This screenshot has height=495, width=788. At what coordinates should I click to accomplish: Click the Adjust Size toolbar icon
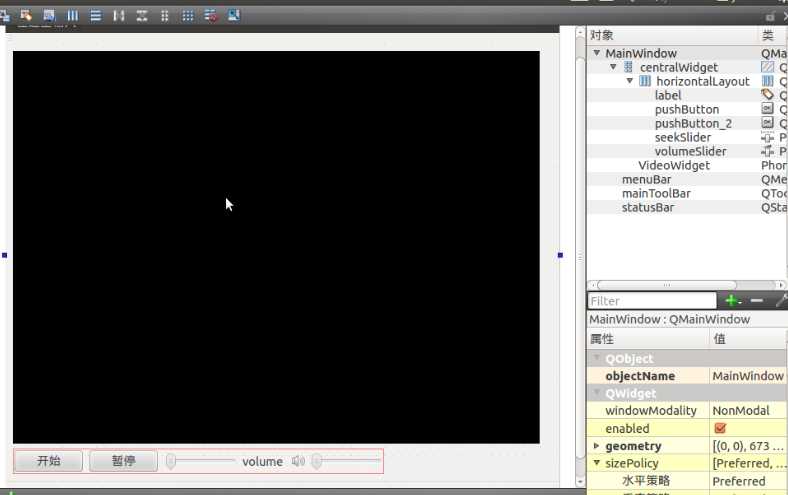pyautogui.click(x=234, y=16)
